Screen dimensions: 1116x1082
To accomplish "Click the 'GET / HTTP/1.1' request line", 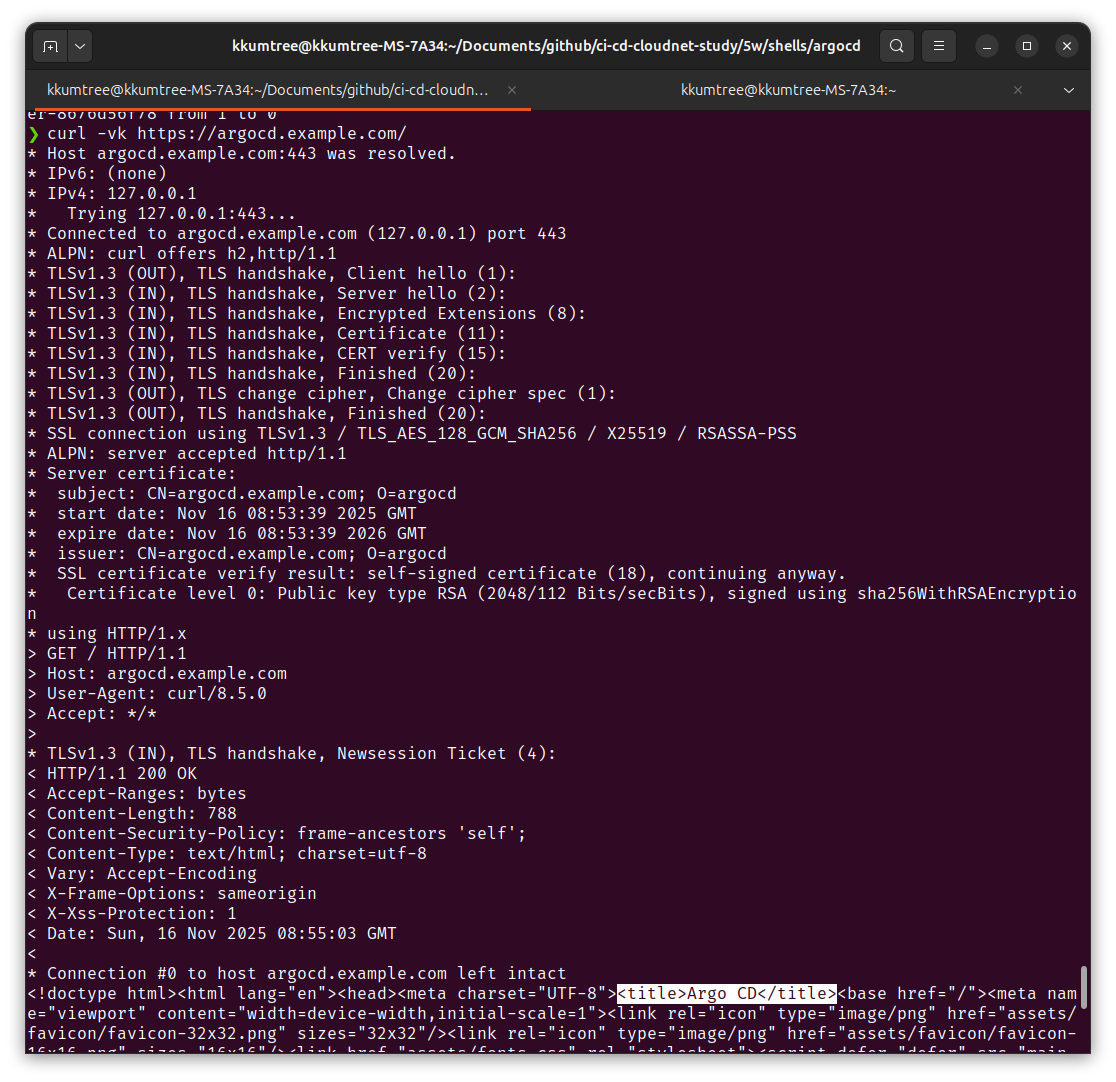I will pos(107,654).
